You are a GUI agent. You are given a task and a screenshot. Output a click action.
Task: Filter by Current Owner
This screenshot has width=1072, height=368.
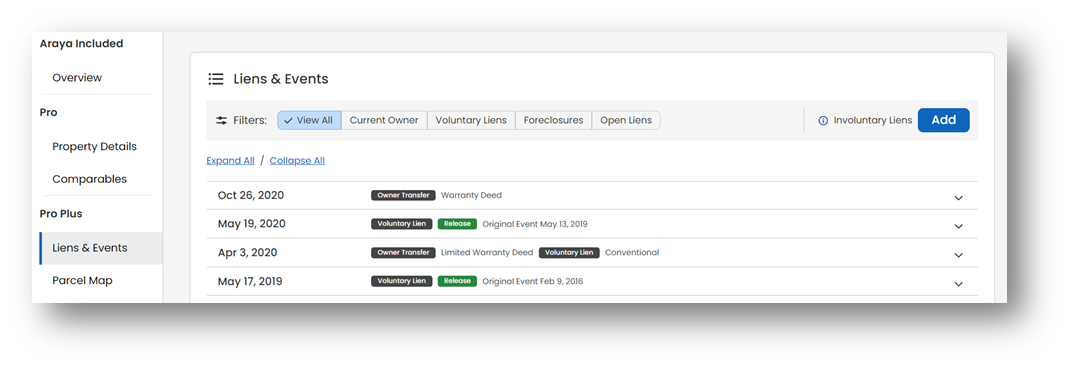(384, 120)
